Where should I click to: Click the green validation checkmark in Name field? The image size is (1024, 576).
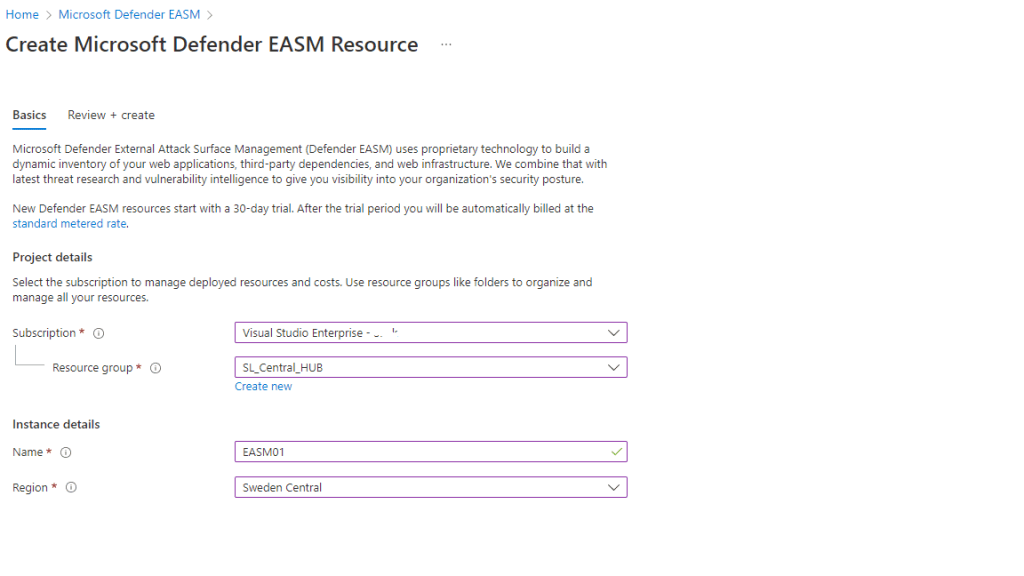coord(616,452)
